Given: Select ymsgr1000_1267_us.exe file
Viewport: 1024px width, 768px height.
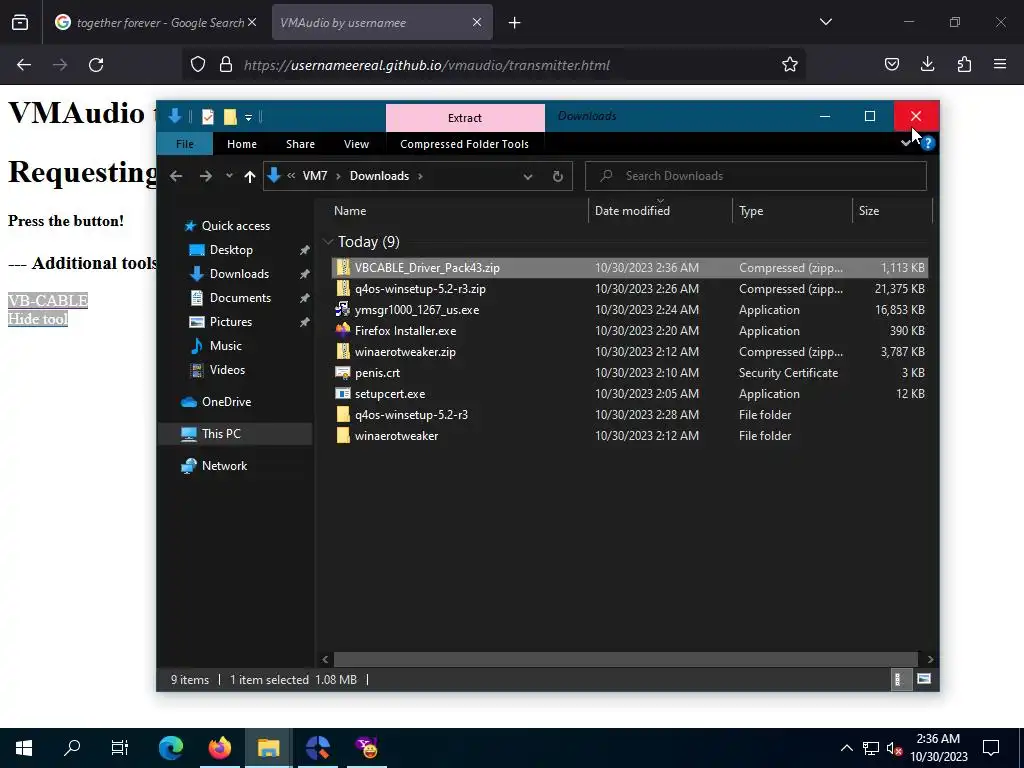Looking at the screenshot, I should [x=630, y=310].
